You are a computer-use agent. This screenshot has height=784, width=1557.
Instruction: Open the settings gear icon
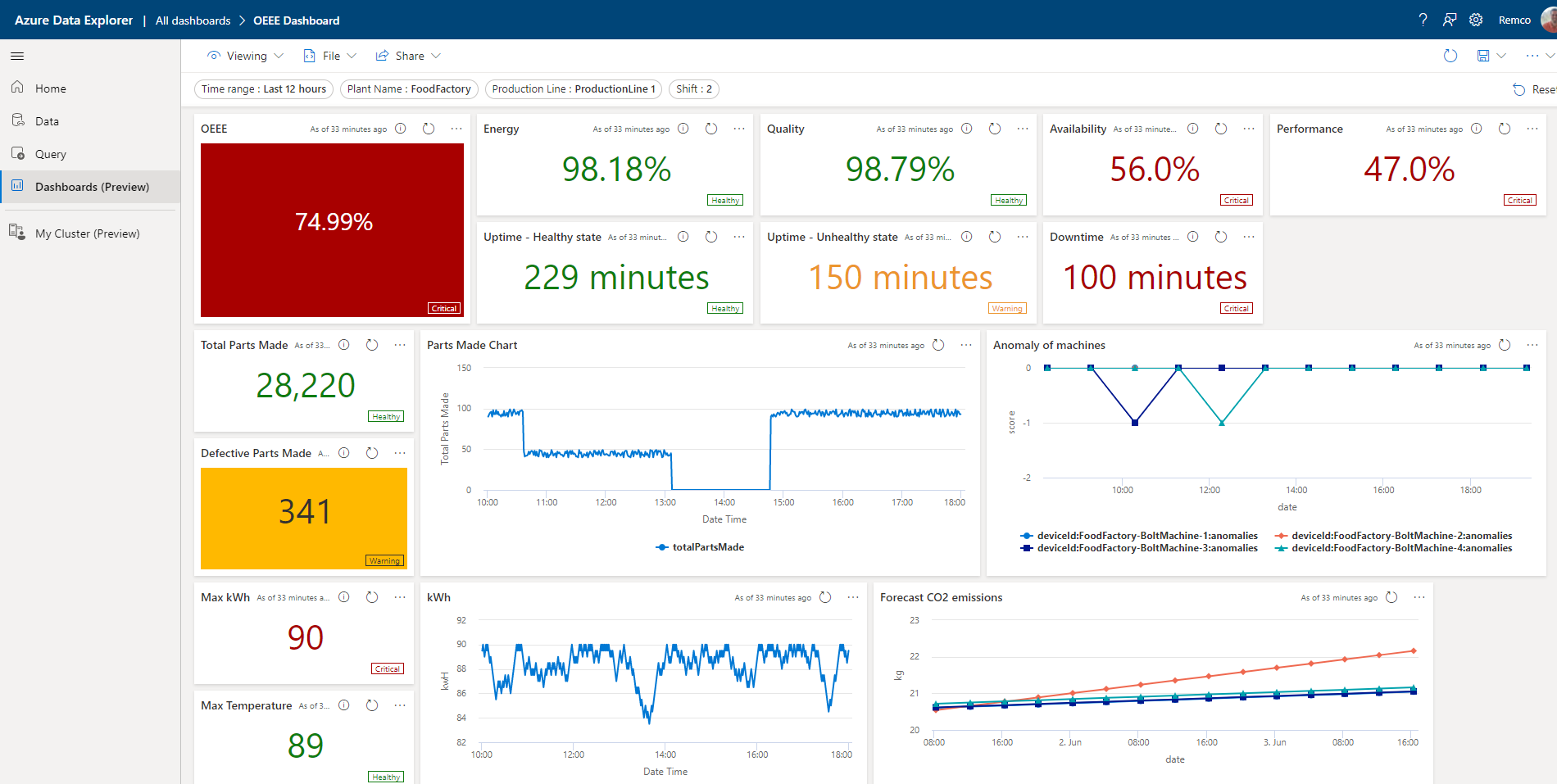(1476, 20)
